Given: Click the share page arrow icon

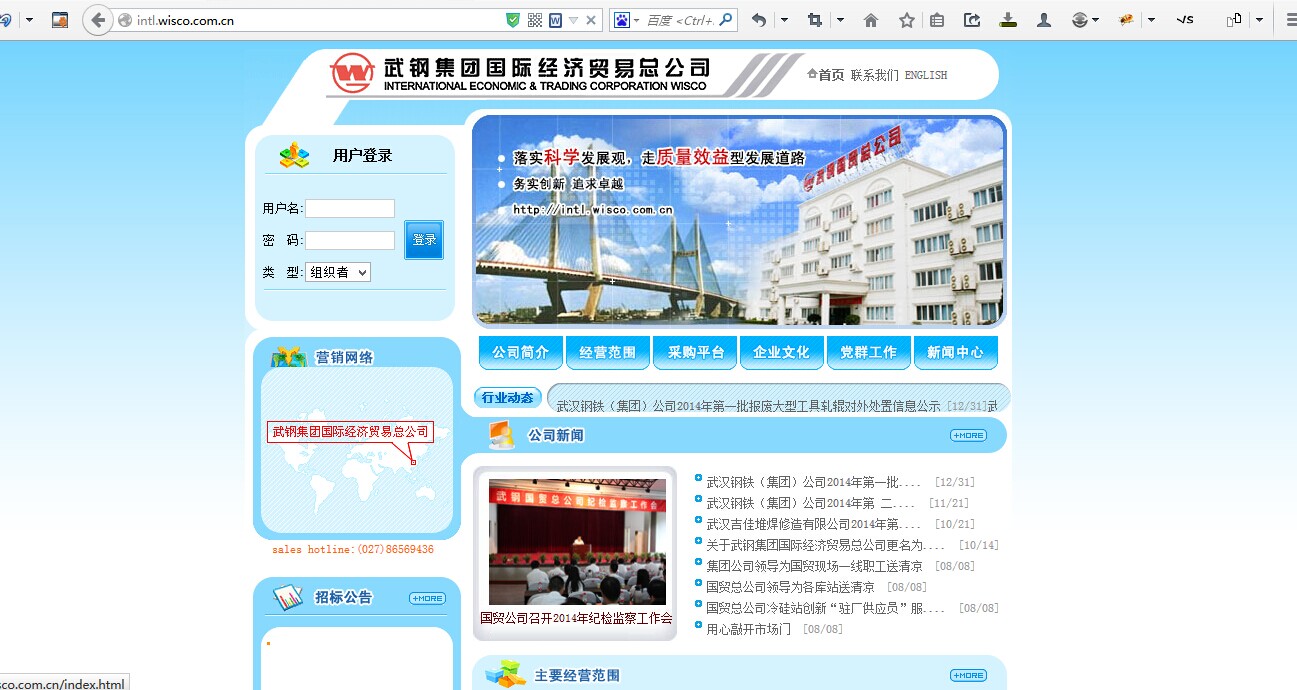Looking at the screenshot, I should click(972, 20).
